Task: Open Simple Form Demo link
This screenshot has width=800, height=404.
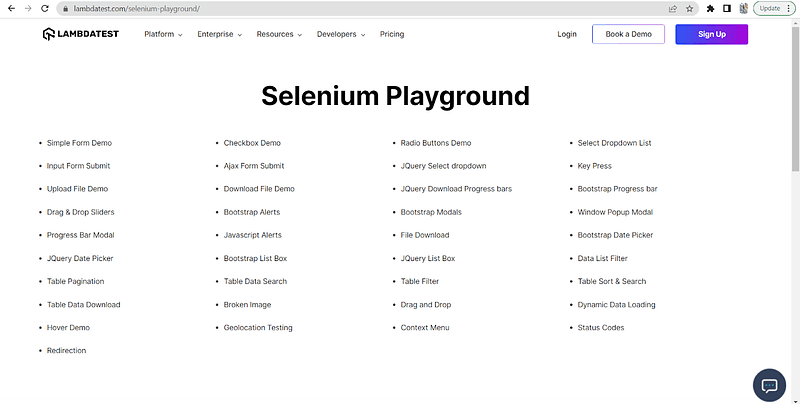Action: 79,143
